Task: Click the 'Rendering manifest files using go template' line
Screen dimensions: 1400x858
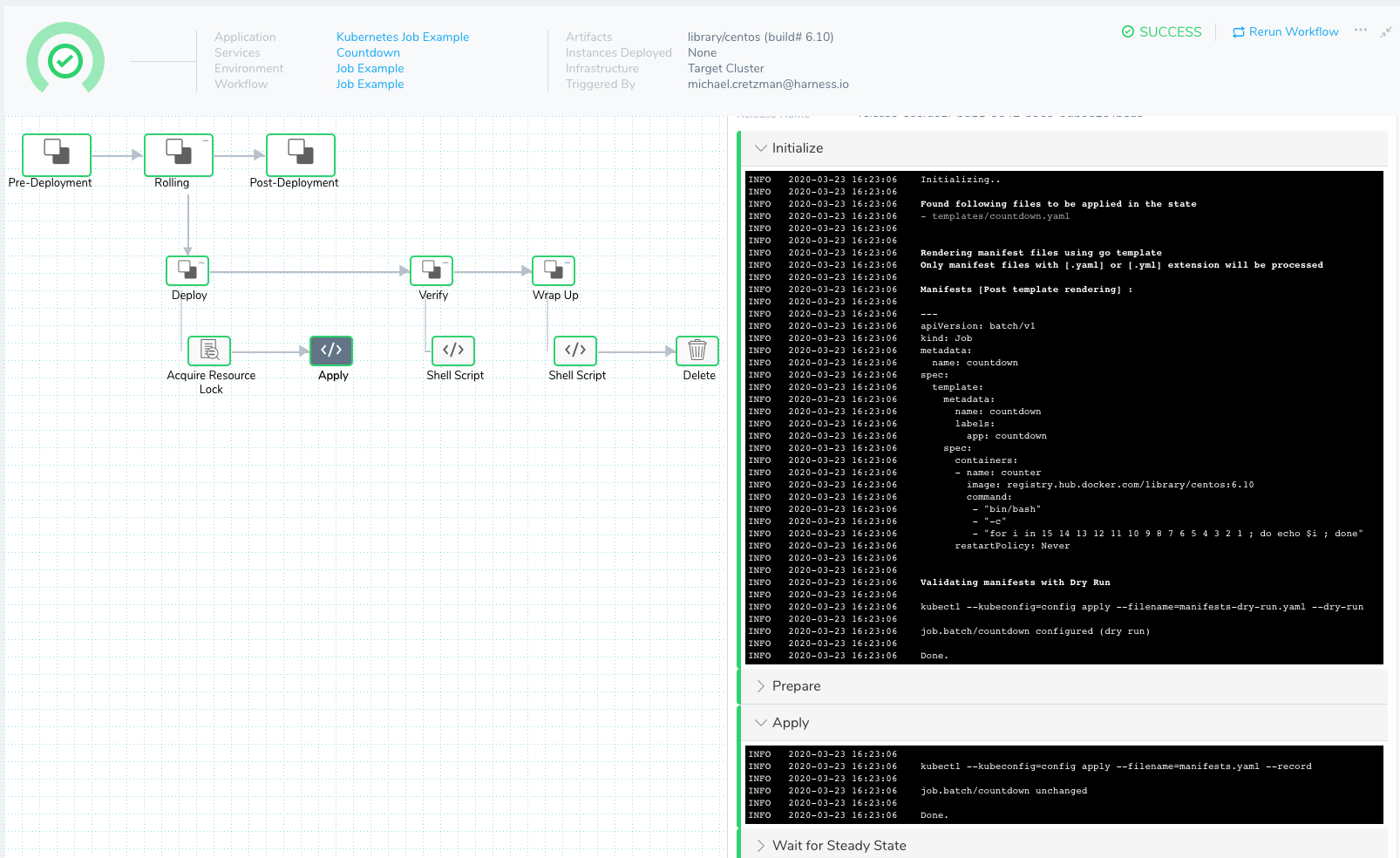Action: pyautogui.click(x=1041, y=253)
